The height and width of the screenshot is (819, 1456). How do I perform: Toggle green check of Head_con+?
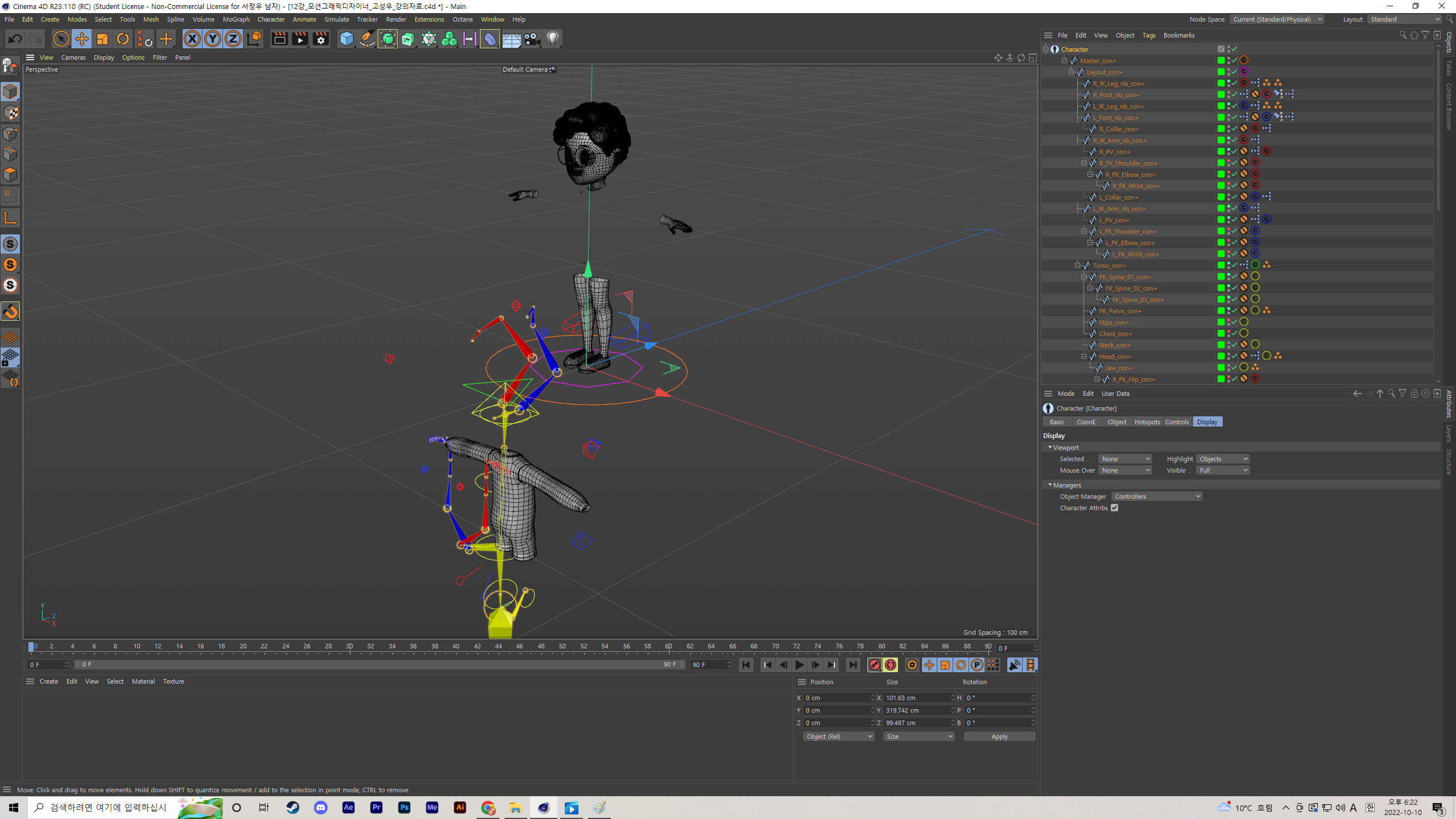[x=1234, y=356]
